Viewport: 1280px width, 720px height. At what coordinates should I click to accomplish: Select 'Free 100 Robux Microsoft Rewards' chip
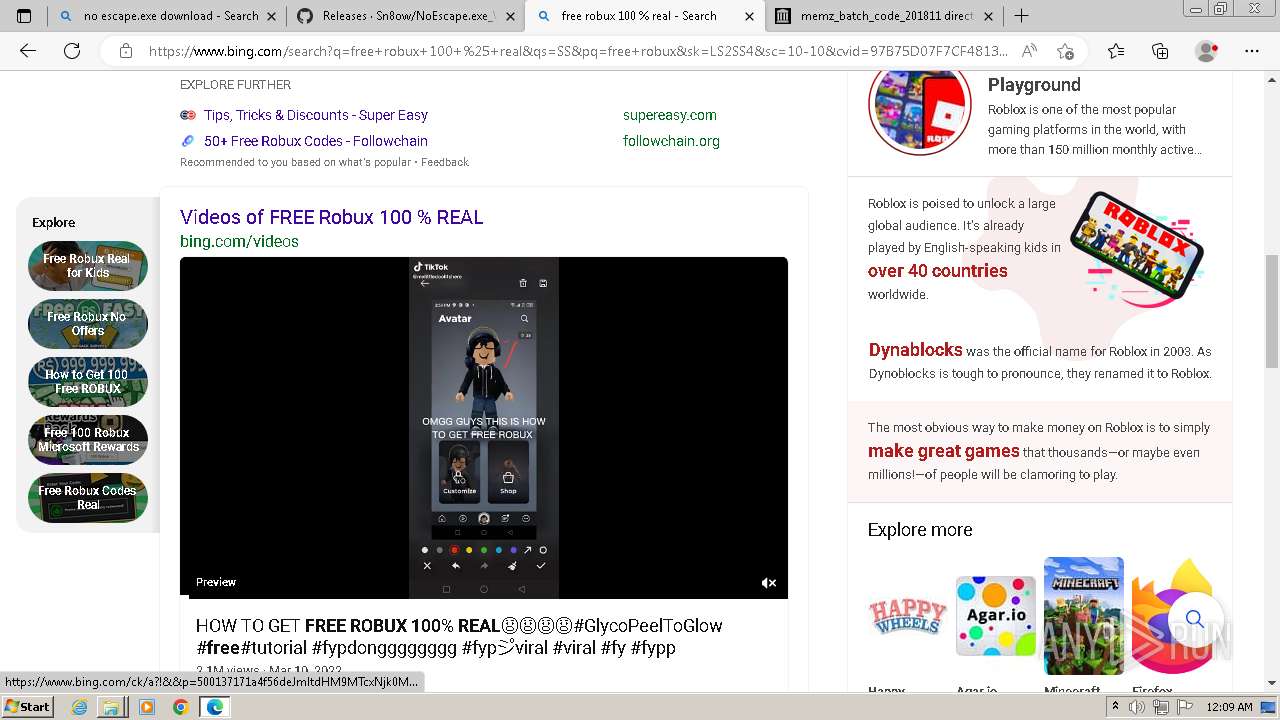[x=88, y=439]
